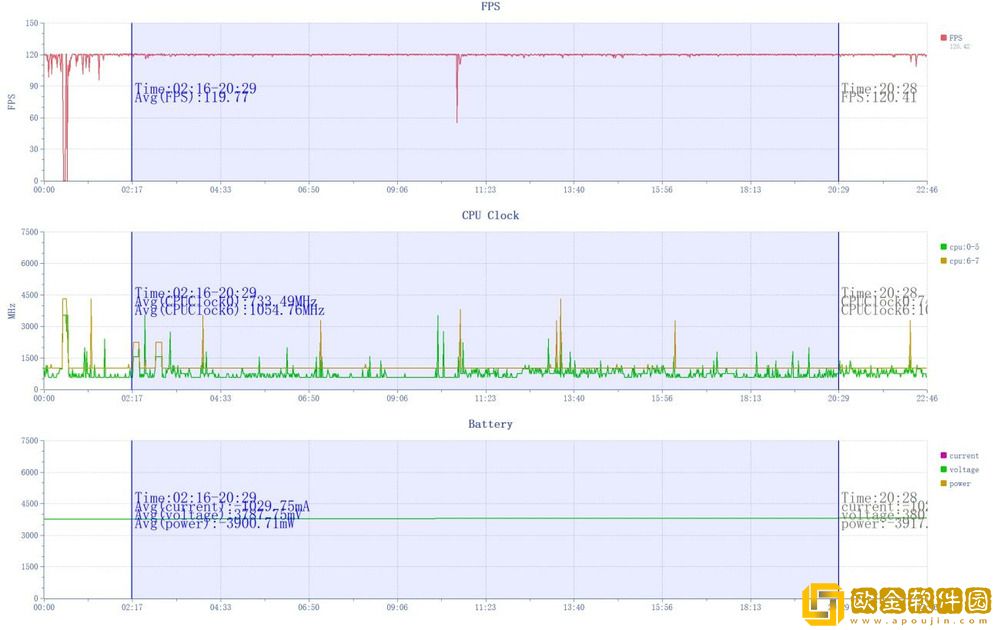Click the FPS chart title

490,6
